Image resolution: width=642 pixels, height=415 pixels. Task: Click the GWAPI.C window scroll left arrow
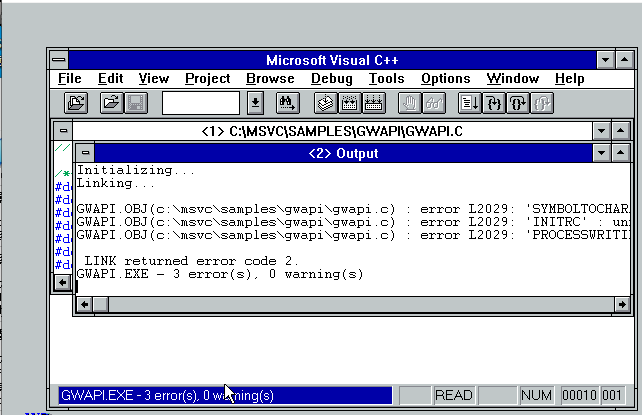coord(63,282)
